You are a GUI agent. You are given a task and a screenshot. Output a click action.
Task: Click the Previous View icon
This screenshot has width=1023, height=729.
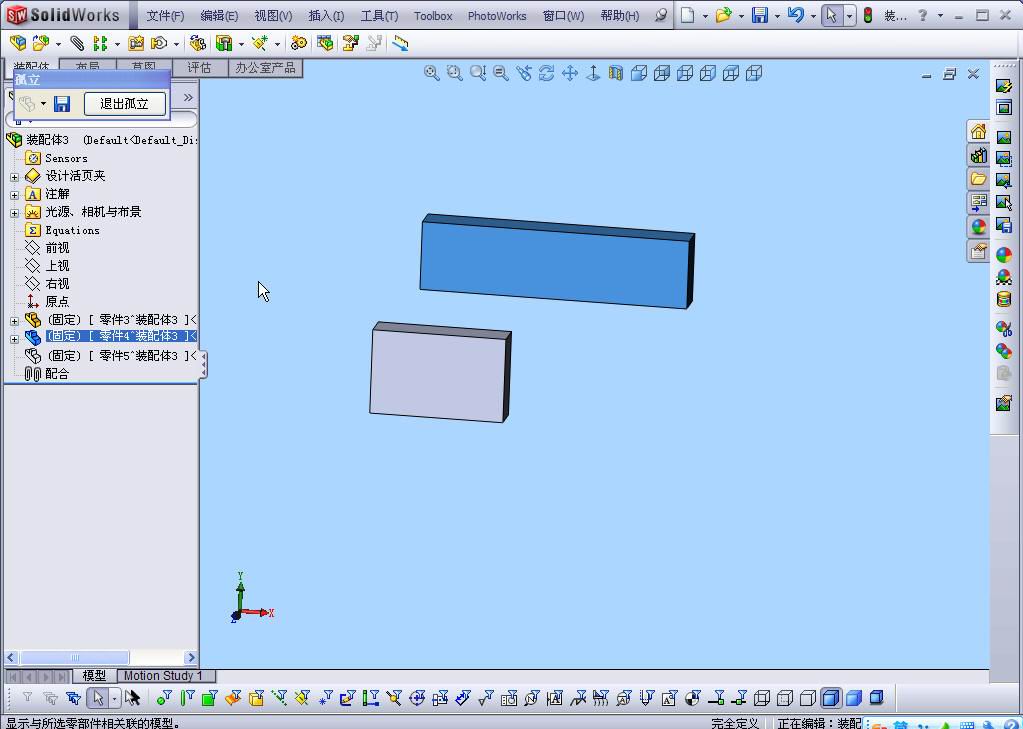pos(524,73)
